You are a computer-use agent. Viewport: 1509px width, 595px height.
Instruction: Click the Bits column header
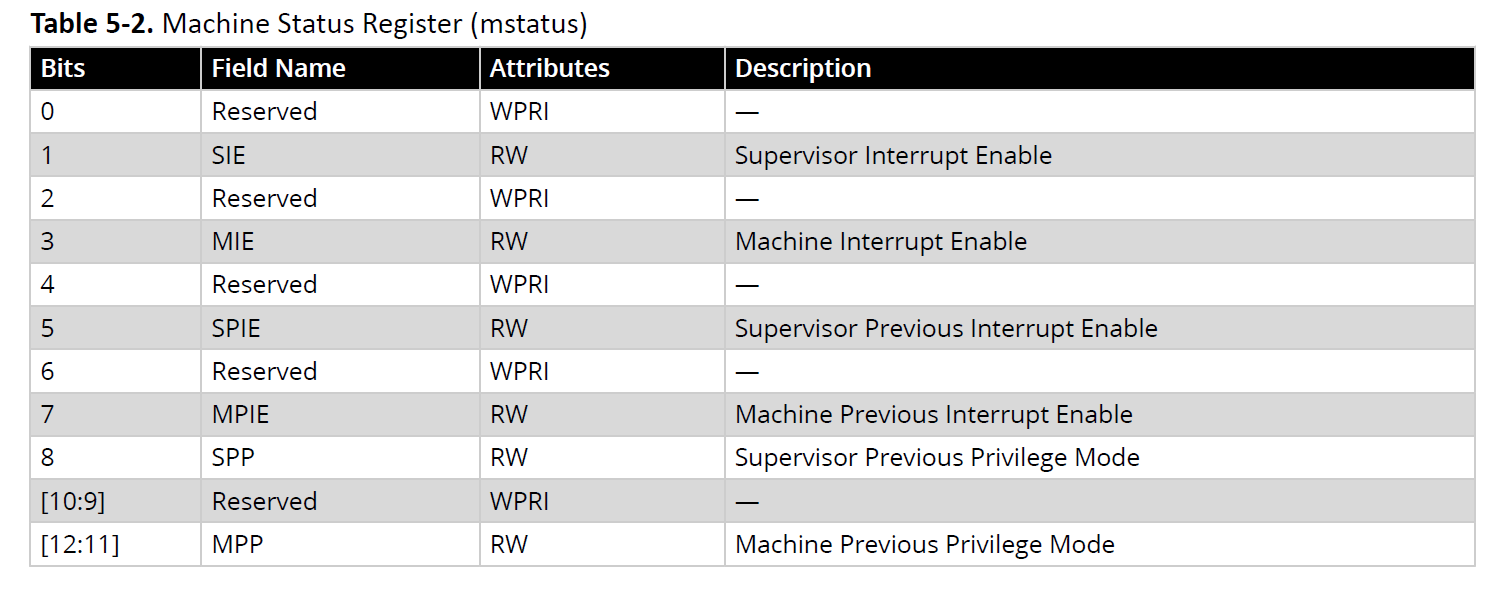[63, 69]
